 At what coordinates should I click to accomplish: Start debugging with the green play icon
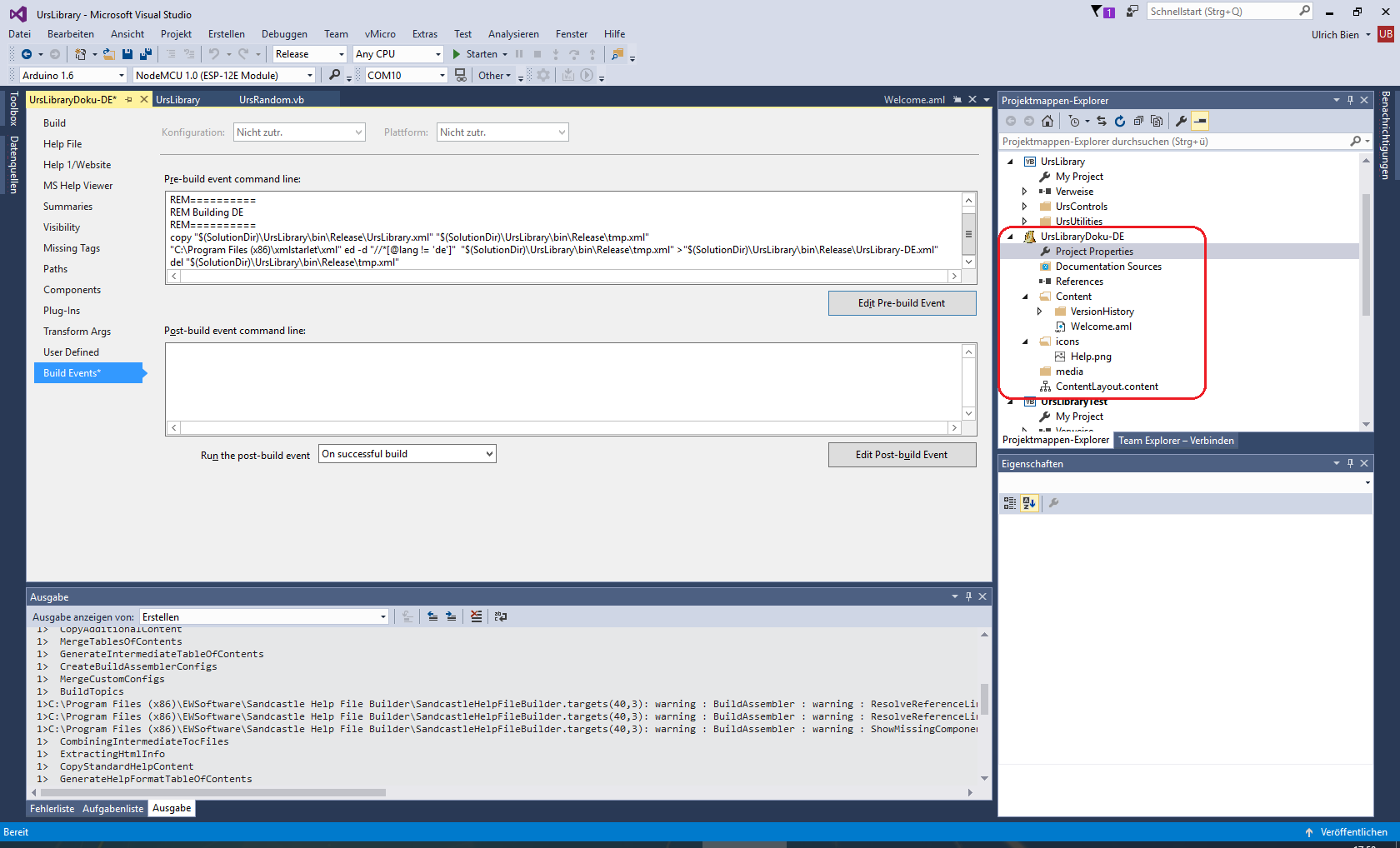(x=456, y=54)
